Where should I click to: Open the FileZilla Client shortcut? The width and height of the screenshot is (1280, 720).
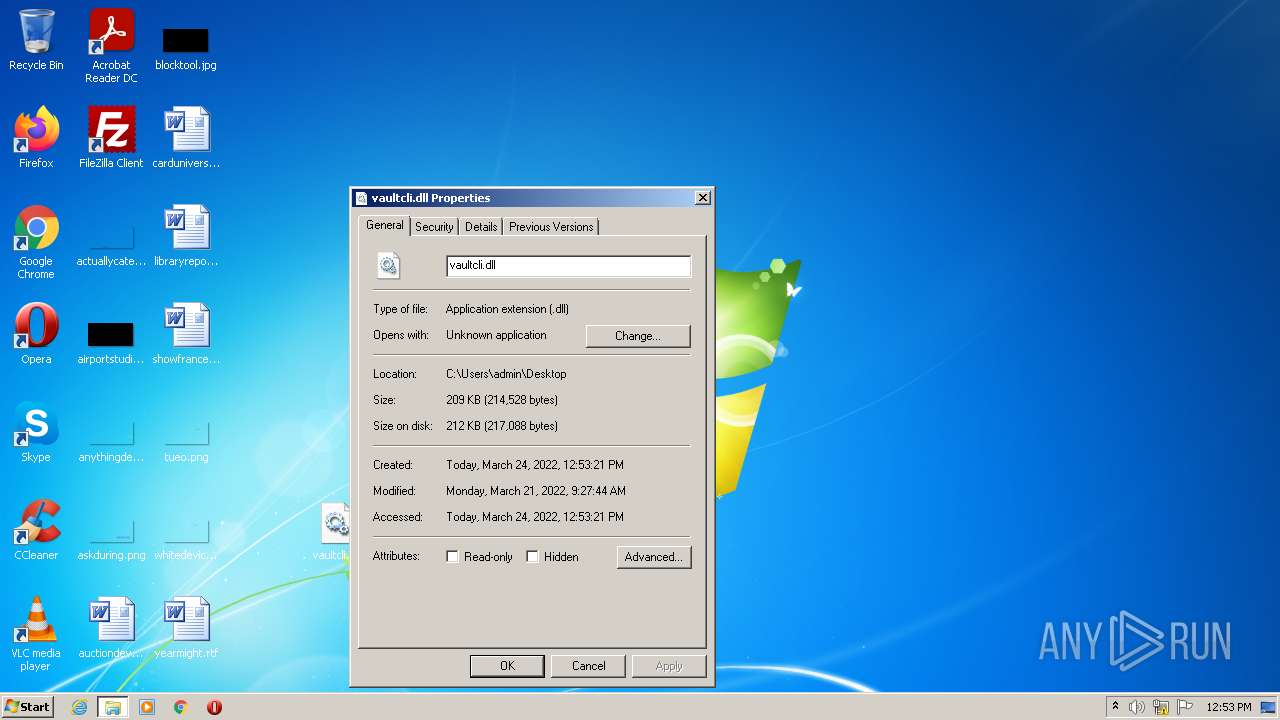(111, 138)
